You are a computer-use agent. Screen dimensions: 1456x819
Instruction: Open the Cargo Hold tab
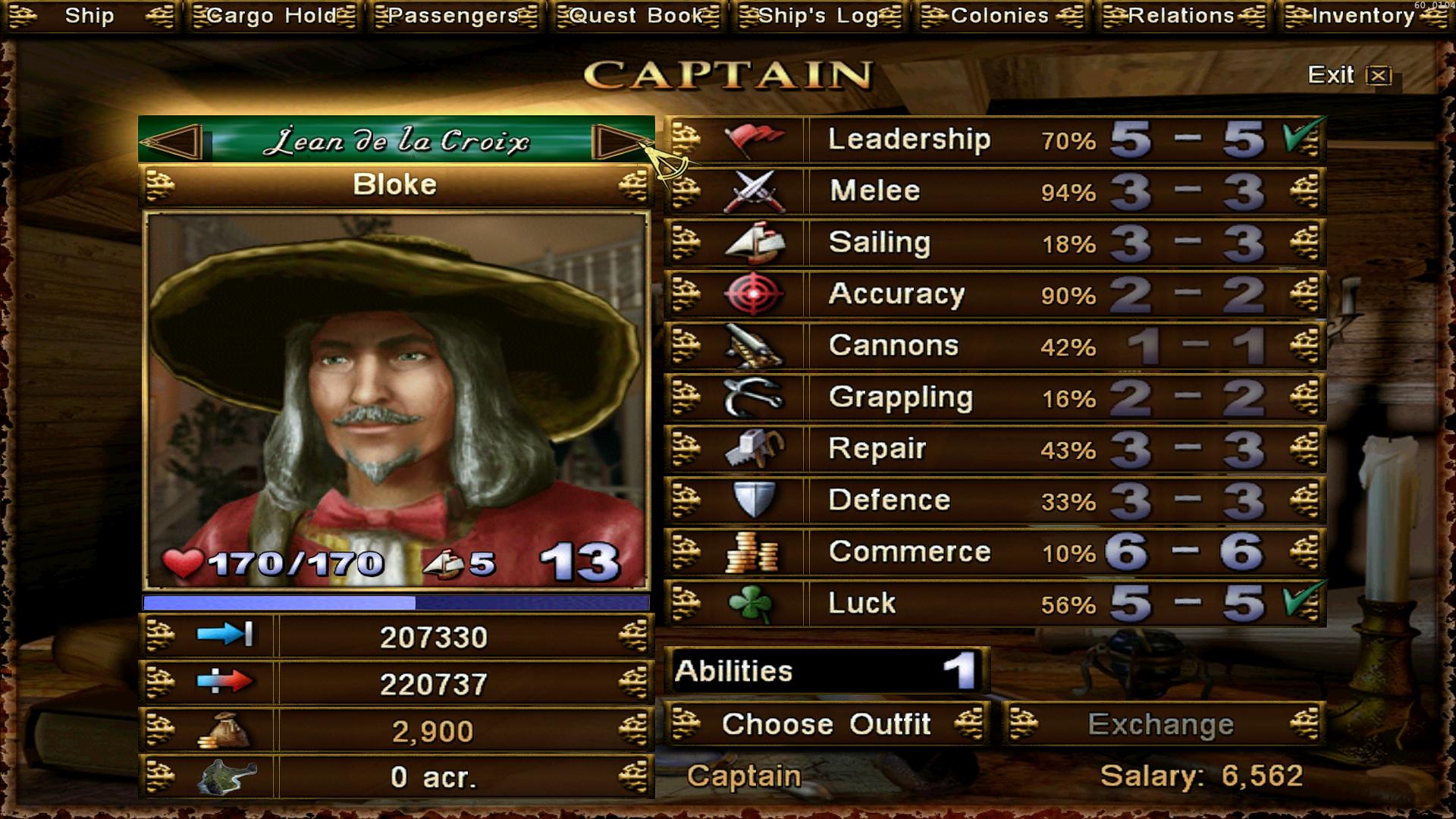(x=273, y=16)
